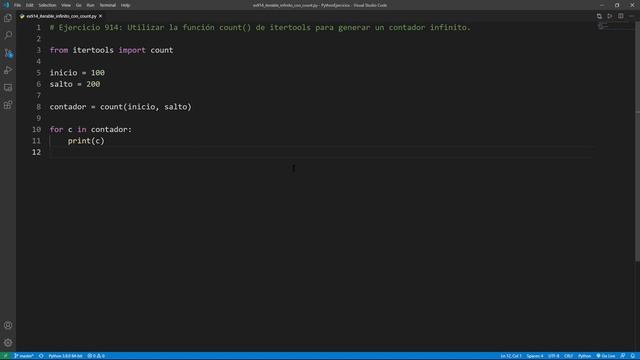
Task: Select the ex914_iterable_infinito_con_count.py tab
Action: 61,16
